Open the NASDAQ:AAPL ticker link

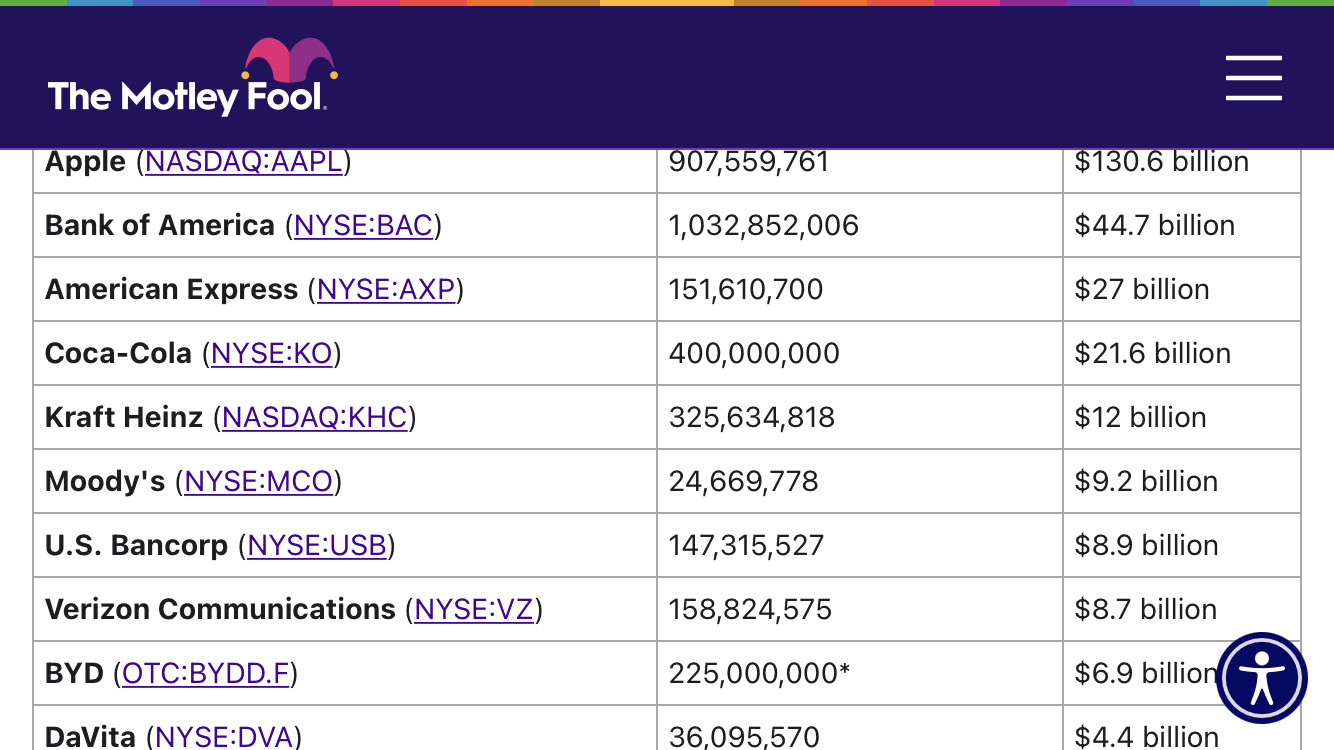pos(244,162)
